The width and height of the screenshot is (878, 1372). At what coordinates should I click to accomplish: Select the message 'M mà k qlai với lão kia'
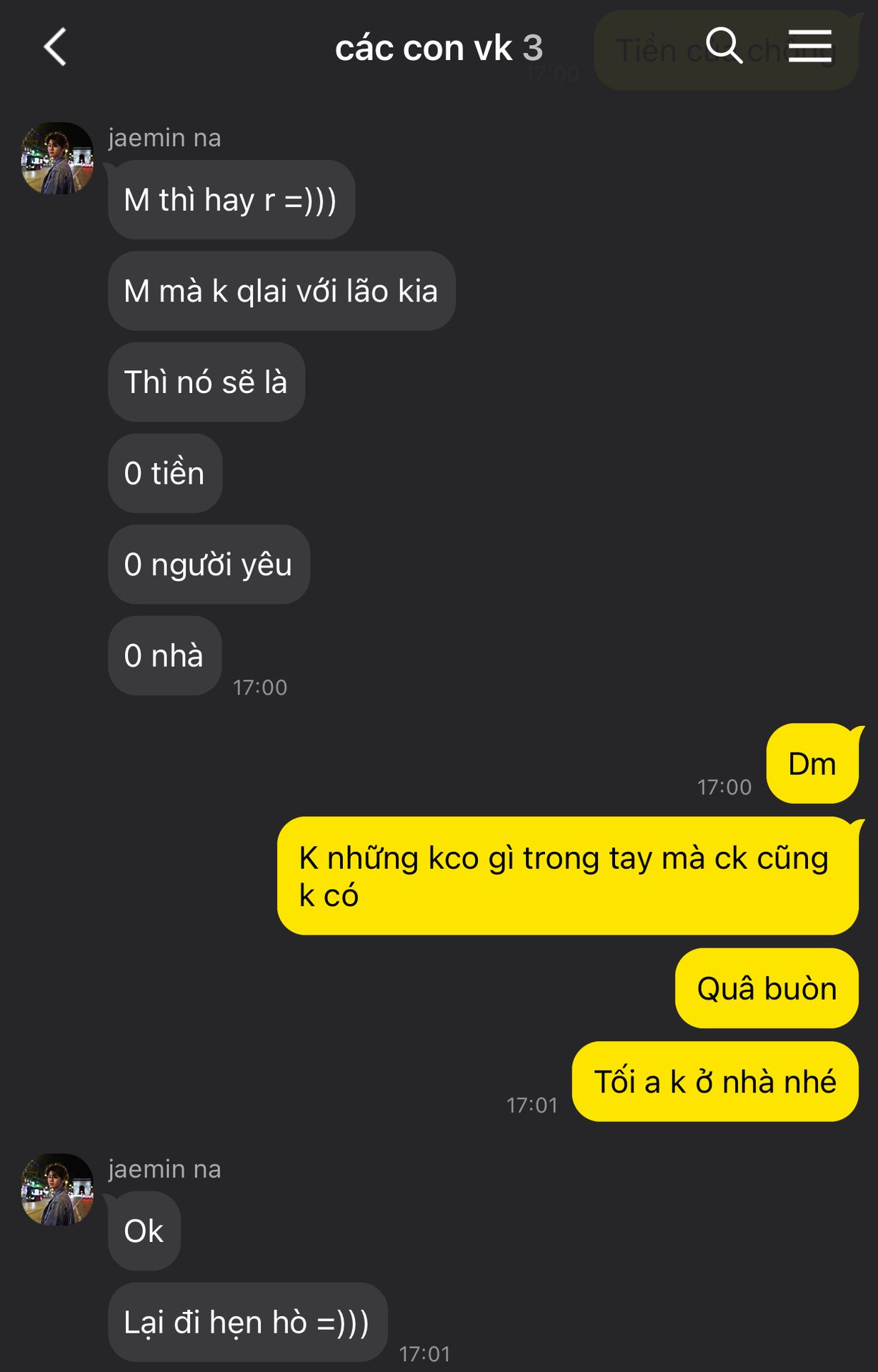coord(281,291)
